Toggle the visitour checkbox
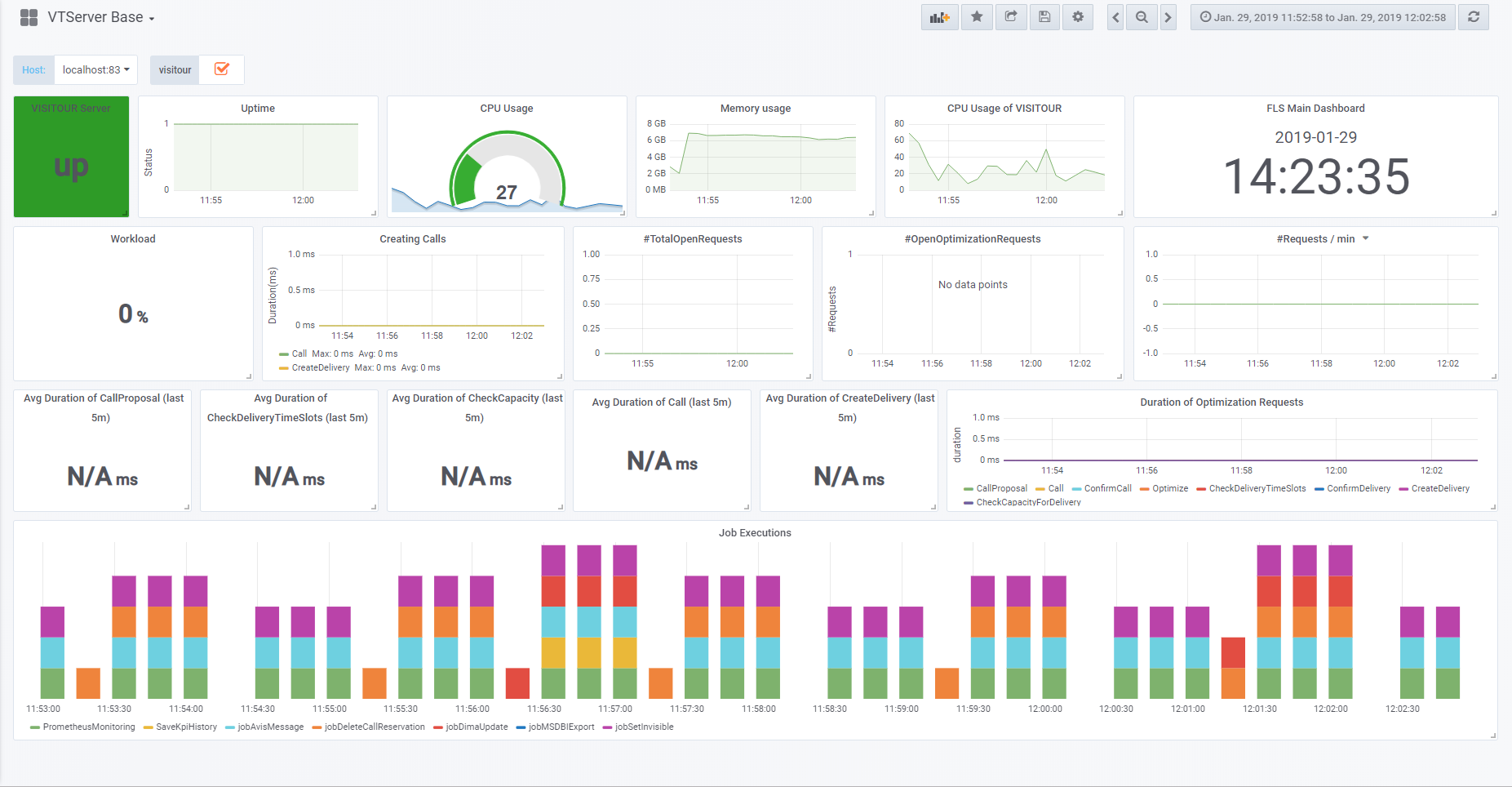 222,69
